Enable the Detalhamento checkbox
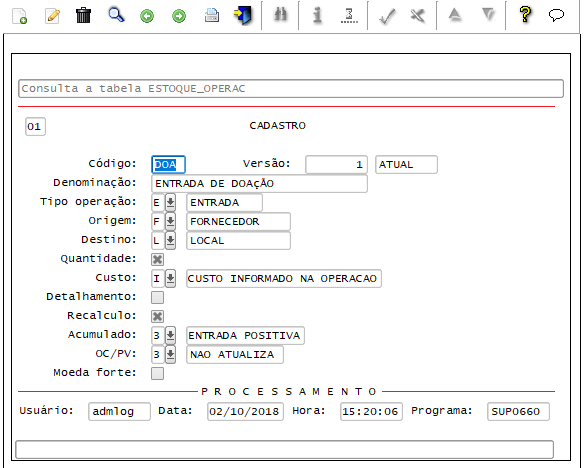 (158, 297)
